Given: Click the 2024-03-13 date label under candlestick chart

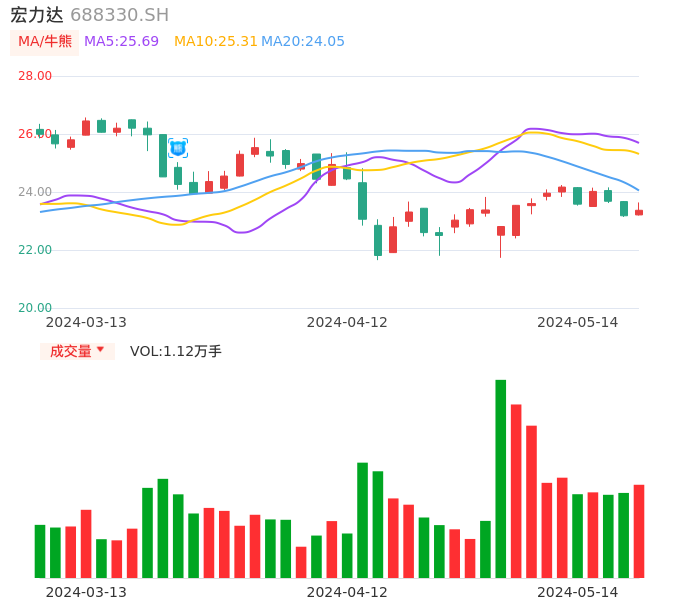Looking at the screenshot, I should click(x=86, y=322).
